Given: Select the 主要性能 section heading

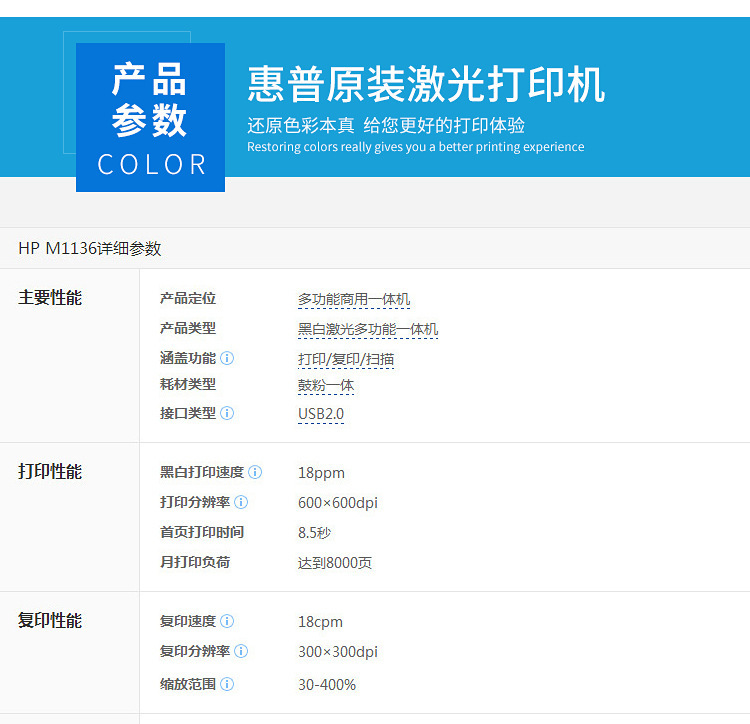Looking at the screenshot, I should [x=50, y=297].
